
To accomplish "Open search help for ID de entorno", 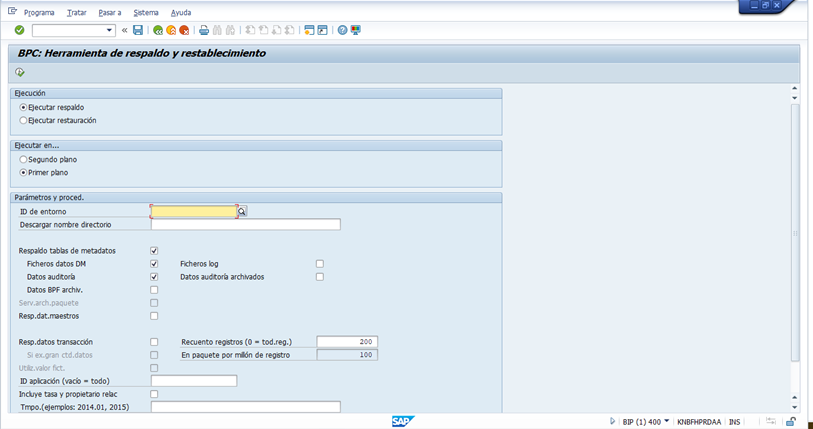I will pos(242,211).
